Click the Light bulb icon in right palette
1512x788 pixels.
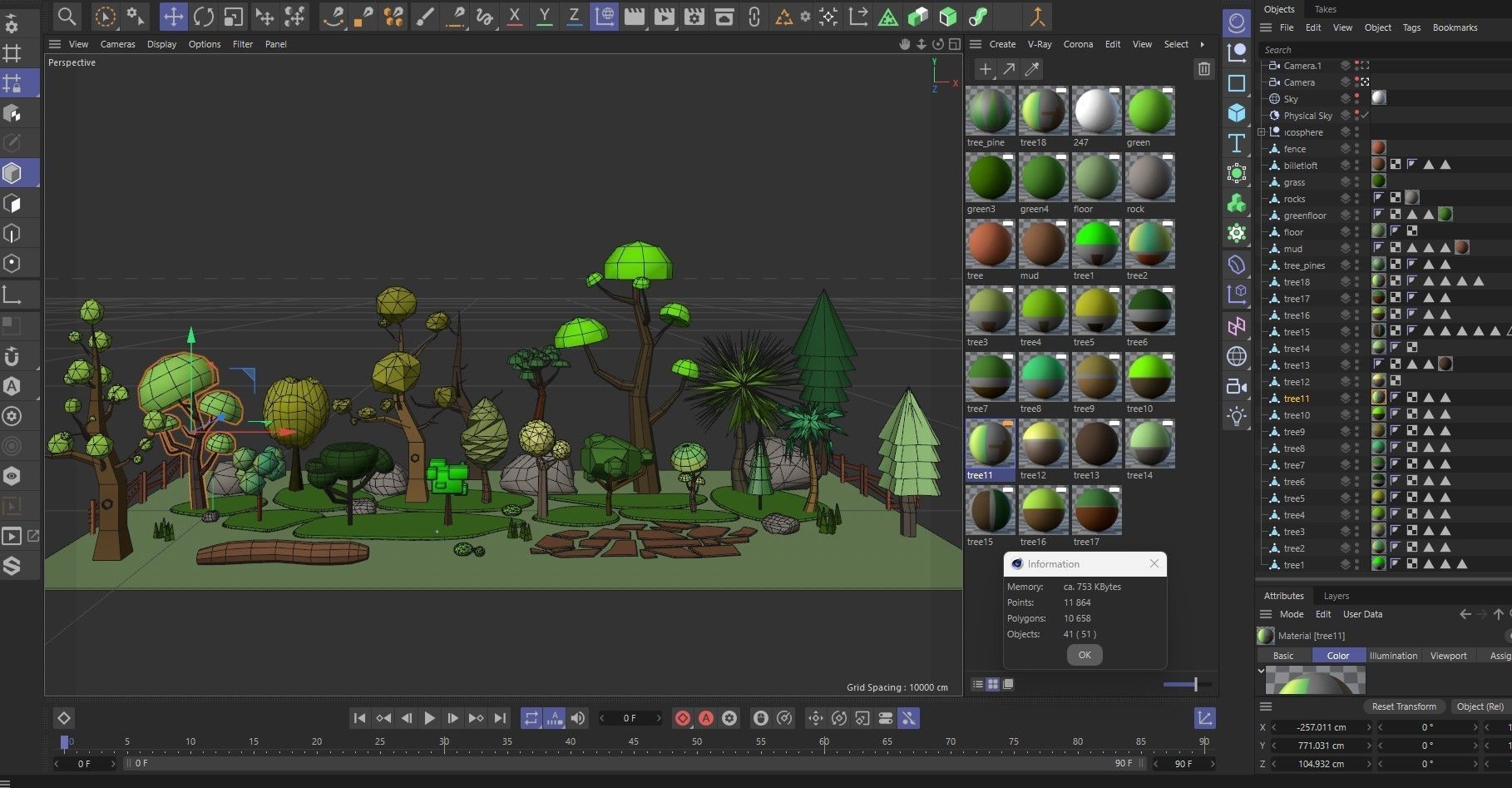1237,416
